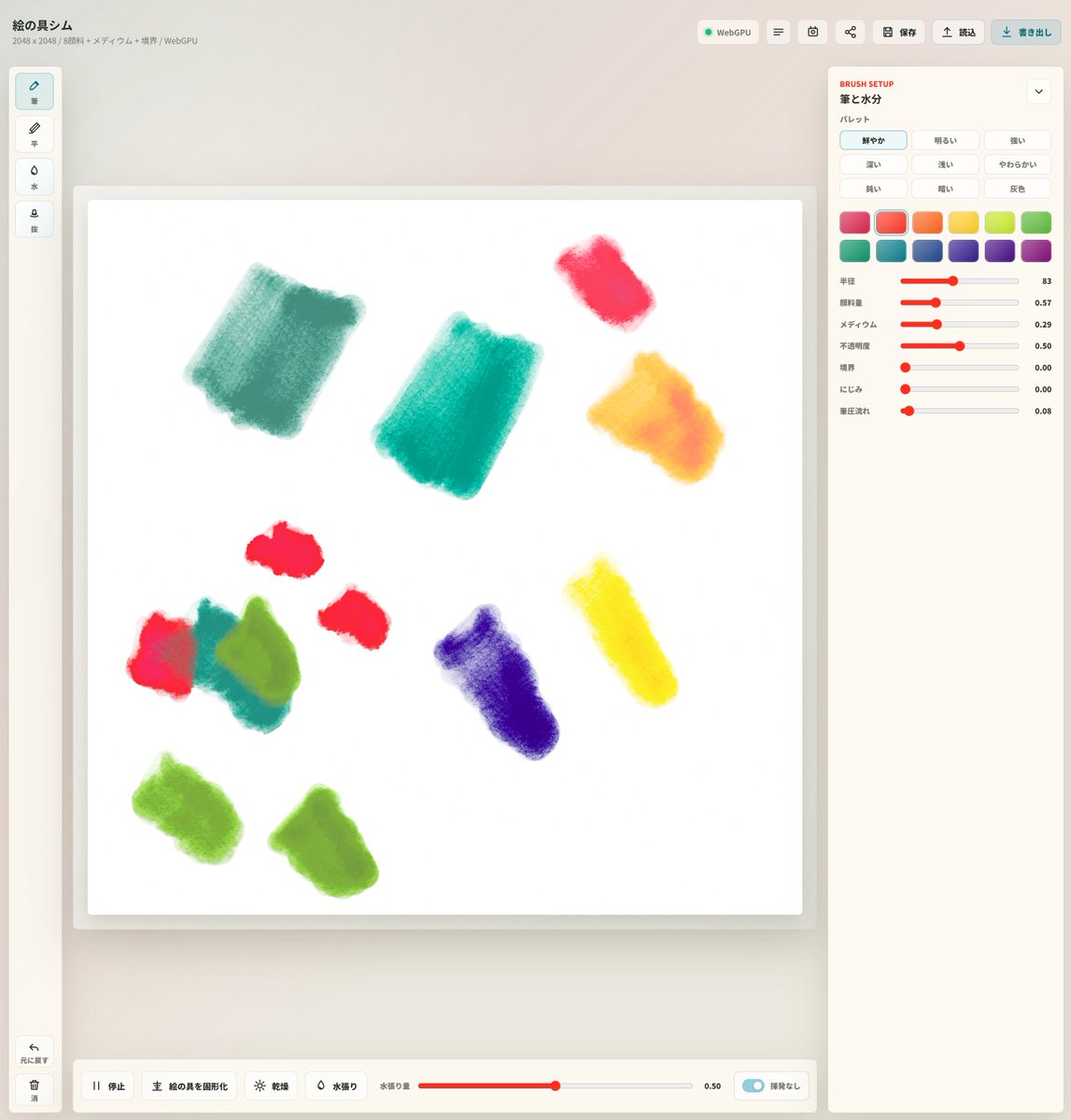Select the 筆 brush tool
The image size is (1071, 1120).
(x=35, y=91)
